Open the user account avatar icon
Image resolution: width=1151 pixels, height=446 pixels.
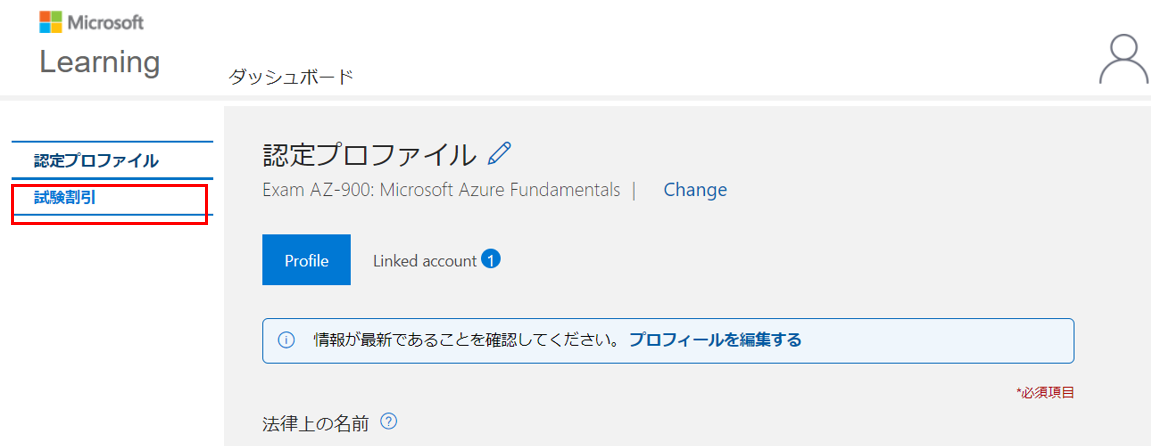(x=1124, y=59)
